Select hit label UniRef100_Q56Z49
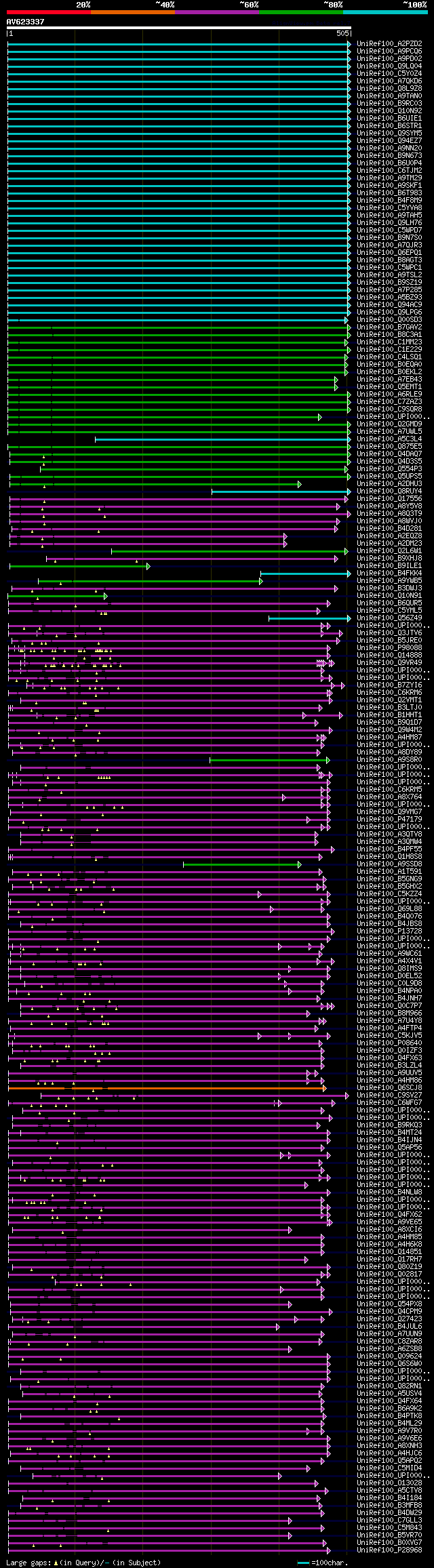Image resolution: width=434 pixels, height=1568 pixels. pyautogui.click(x=389, y=618)
